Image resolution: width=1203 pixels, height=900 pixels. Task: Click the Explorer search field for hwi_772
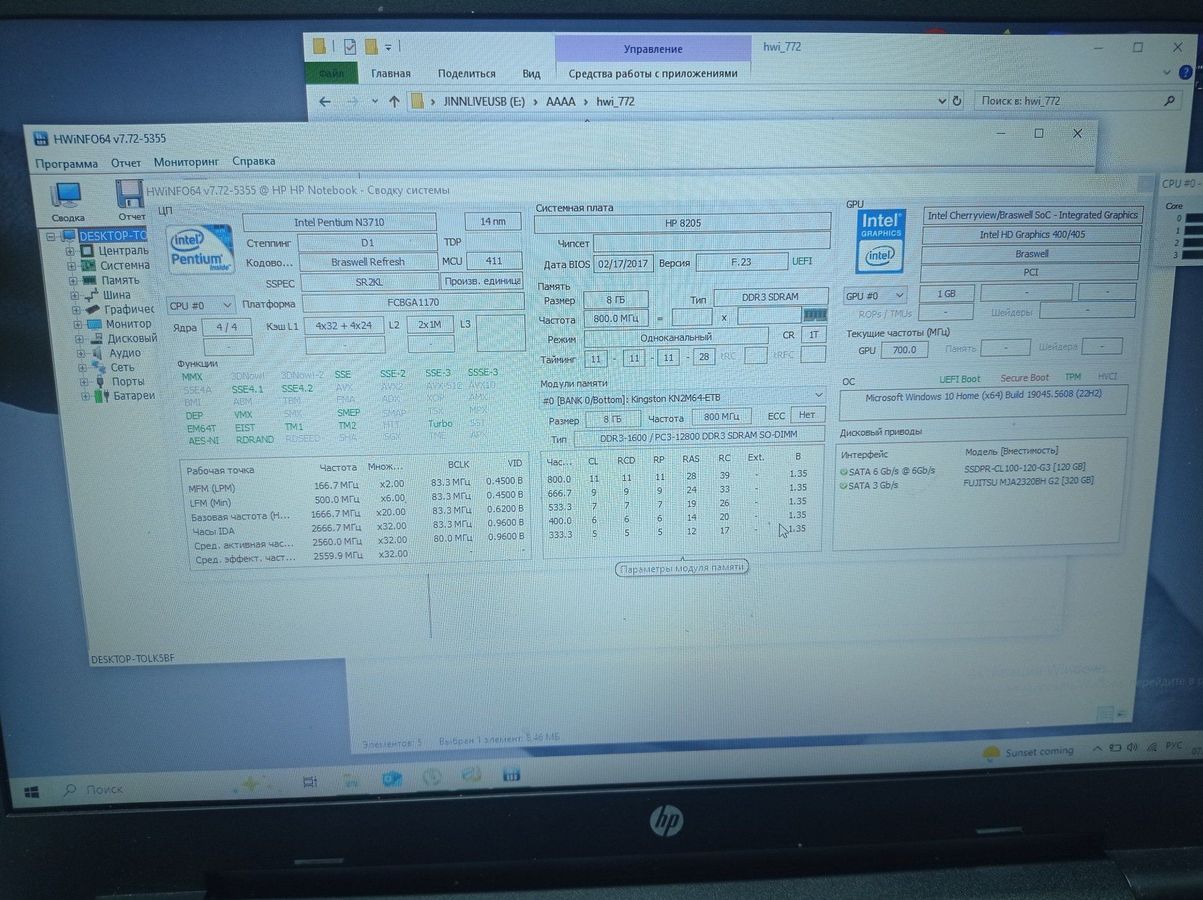(1070, 101)
